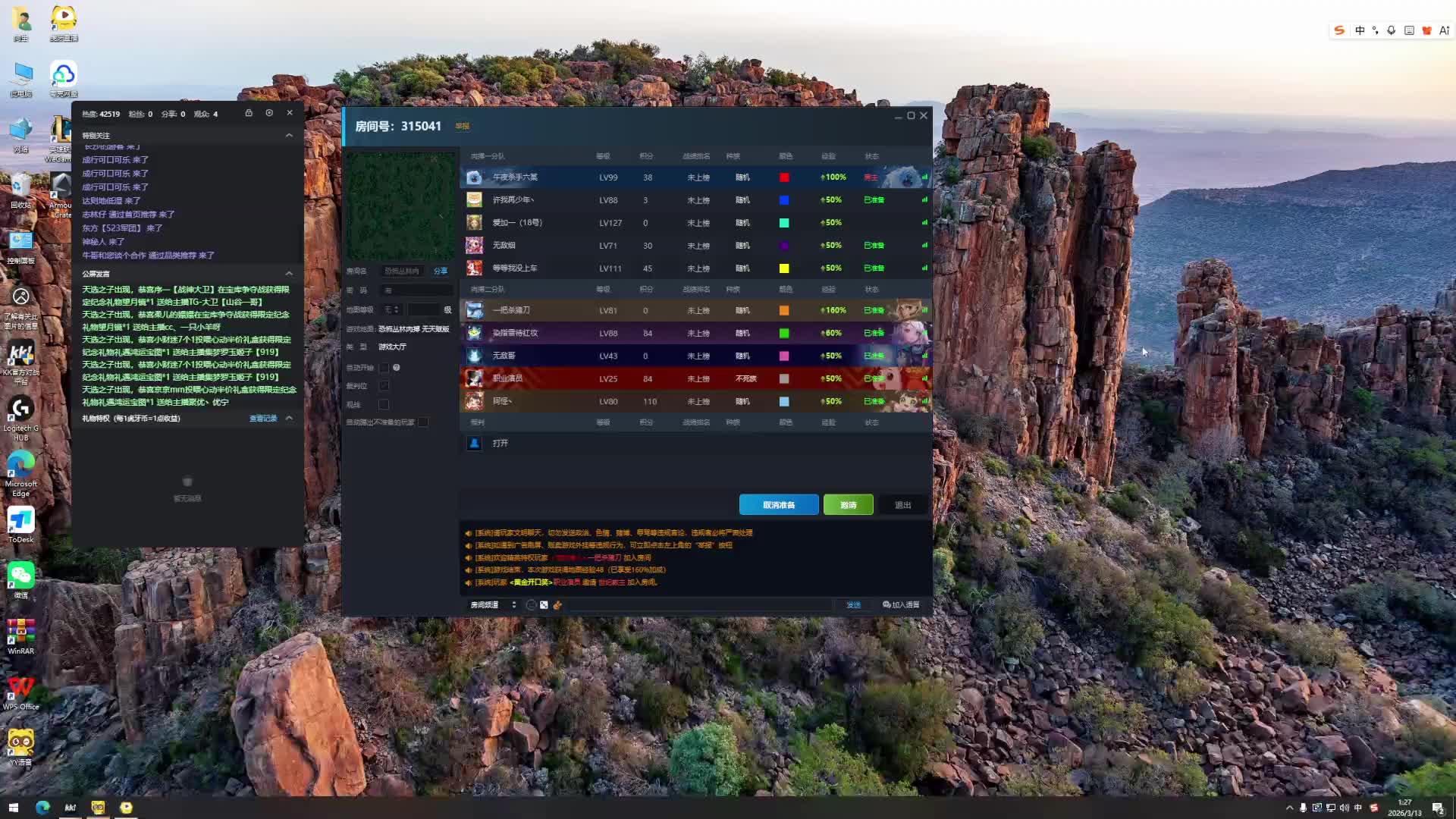Screen dimensions: 1456x819
Task: Toggle the 自动开始 checkbox
Action: click(x=384, y=368)
